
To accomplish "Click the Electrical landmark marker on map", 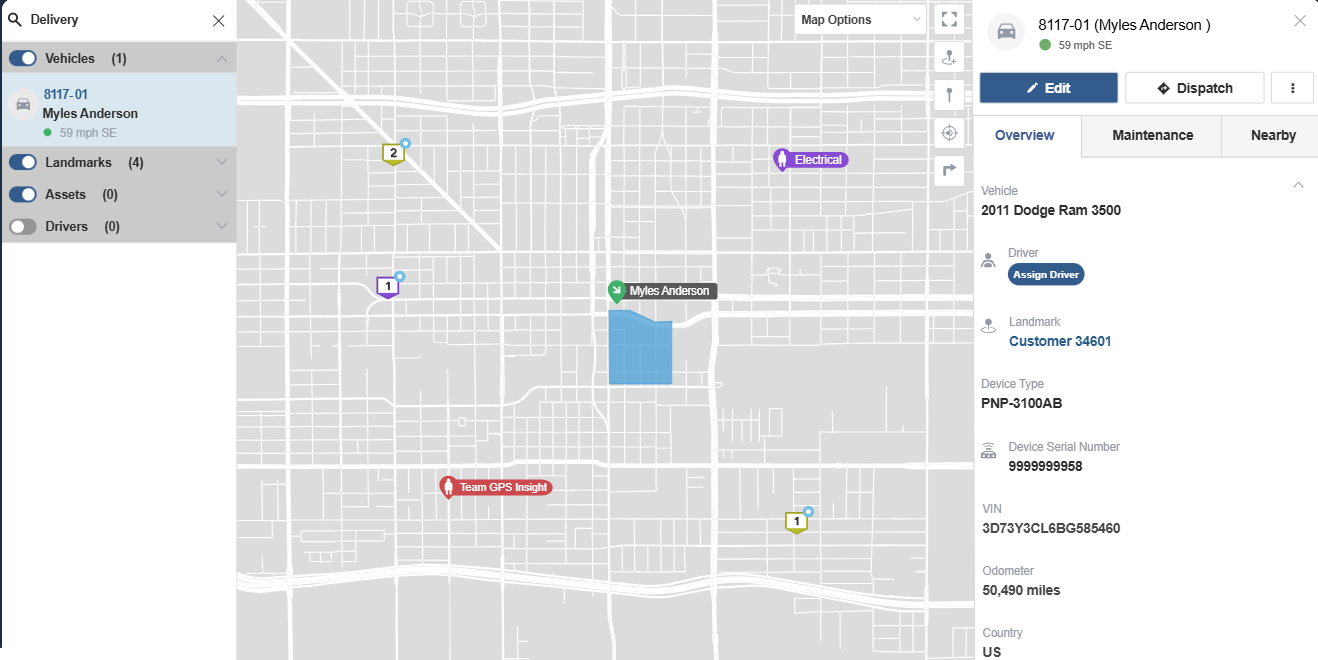I will [x=810, y=159].
